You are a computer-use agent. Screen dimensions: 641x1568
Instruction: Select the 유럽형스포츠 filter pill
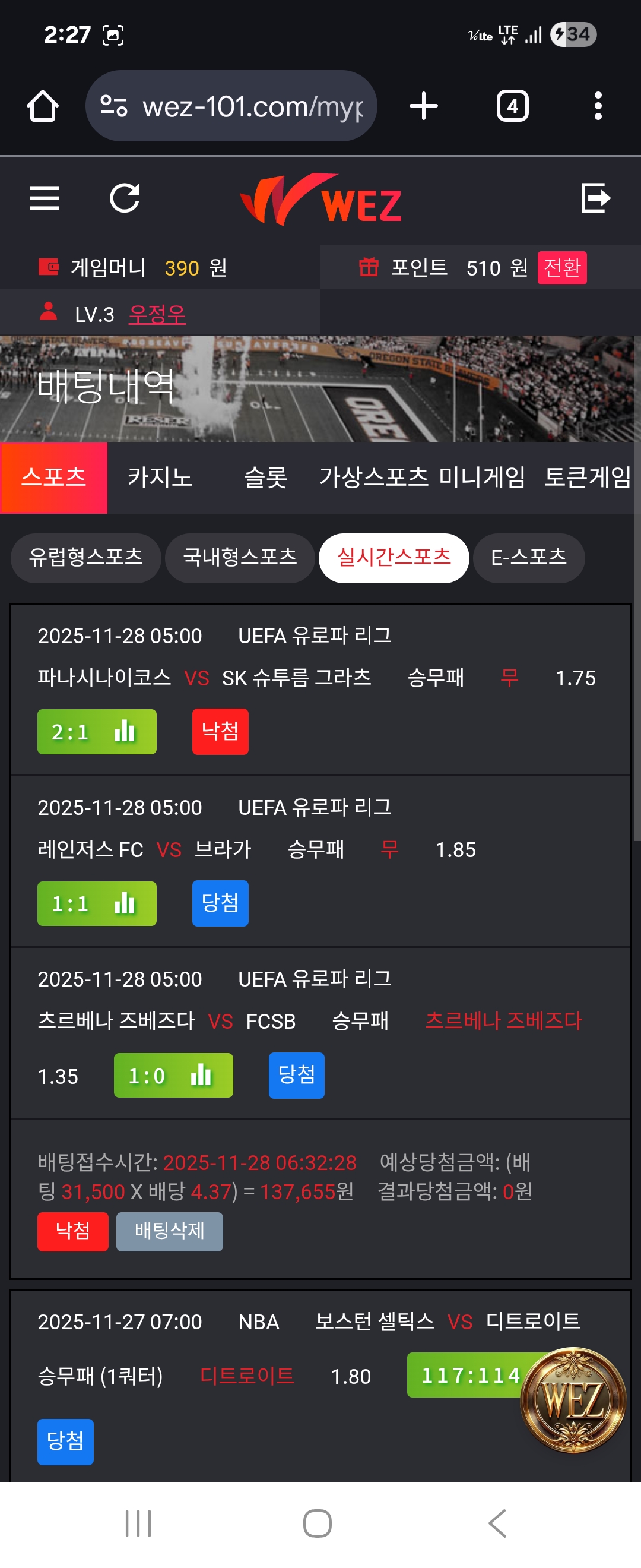tap(85, 558)
